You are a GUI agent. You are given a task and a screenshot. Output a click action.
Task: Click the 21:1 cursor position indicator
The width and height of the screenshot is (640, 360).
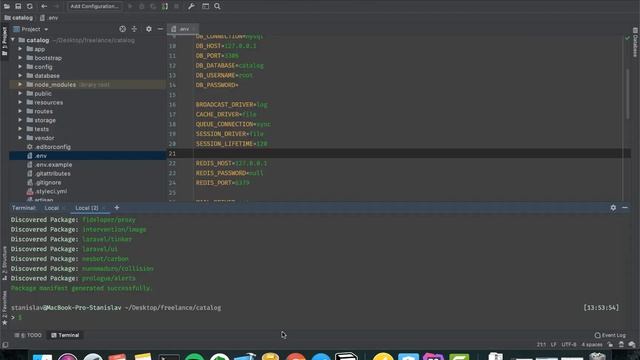(x=541, y=344)
